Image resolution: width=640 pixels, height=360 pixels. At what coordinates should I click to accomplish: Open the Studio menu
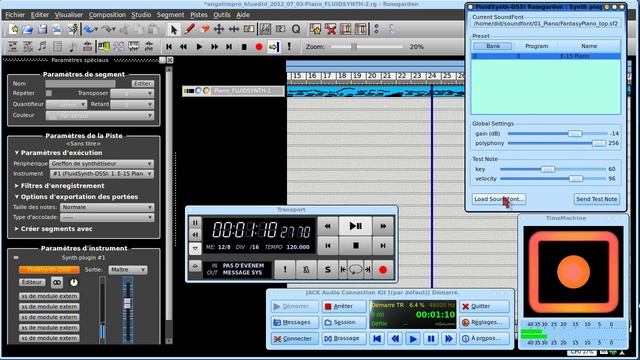click(x=141, y=15)
